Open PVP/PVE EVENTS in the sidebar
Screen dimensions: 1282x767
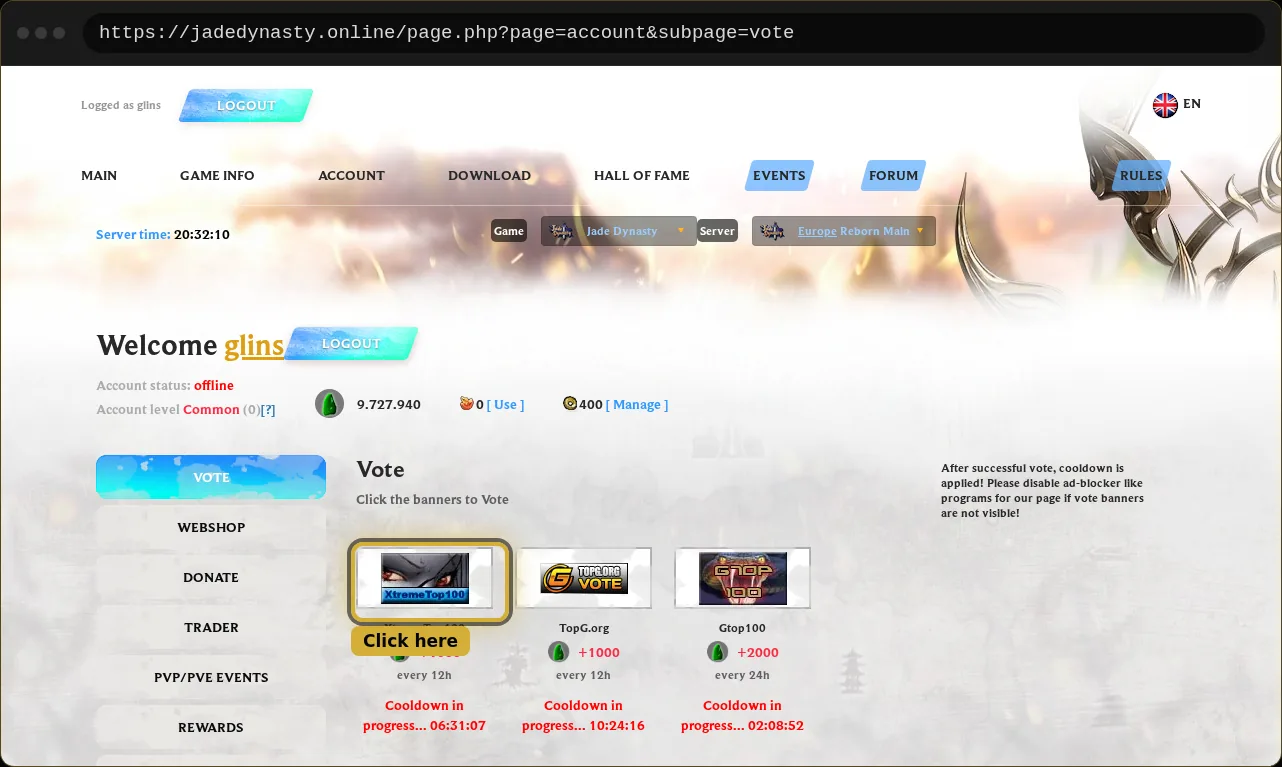(211, 677)
